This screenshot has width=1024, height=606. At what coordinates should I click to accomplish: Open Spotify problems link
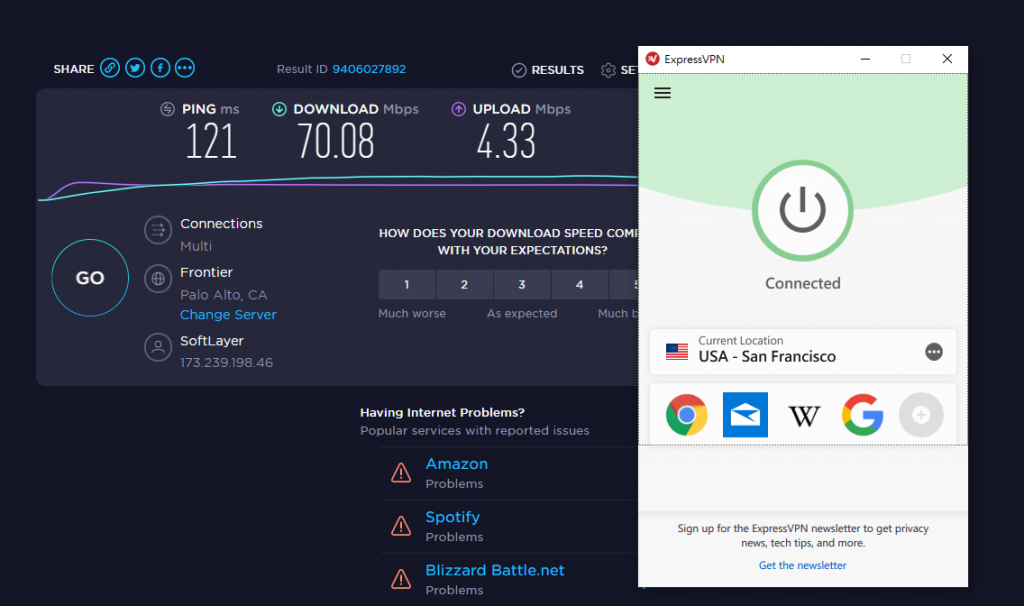[453, 517]
